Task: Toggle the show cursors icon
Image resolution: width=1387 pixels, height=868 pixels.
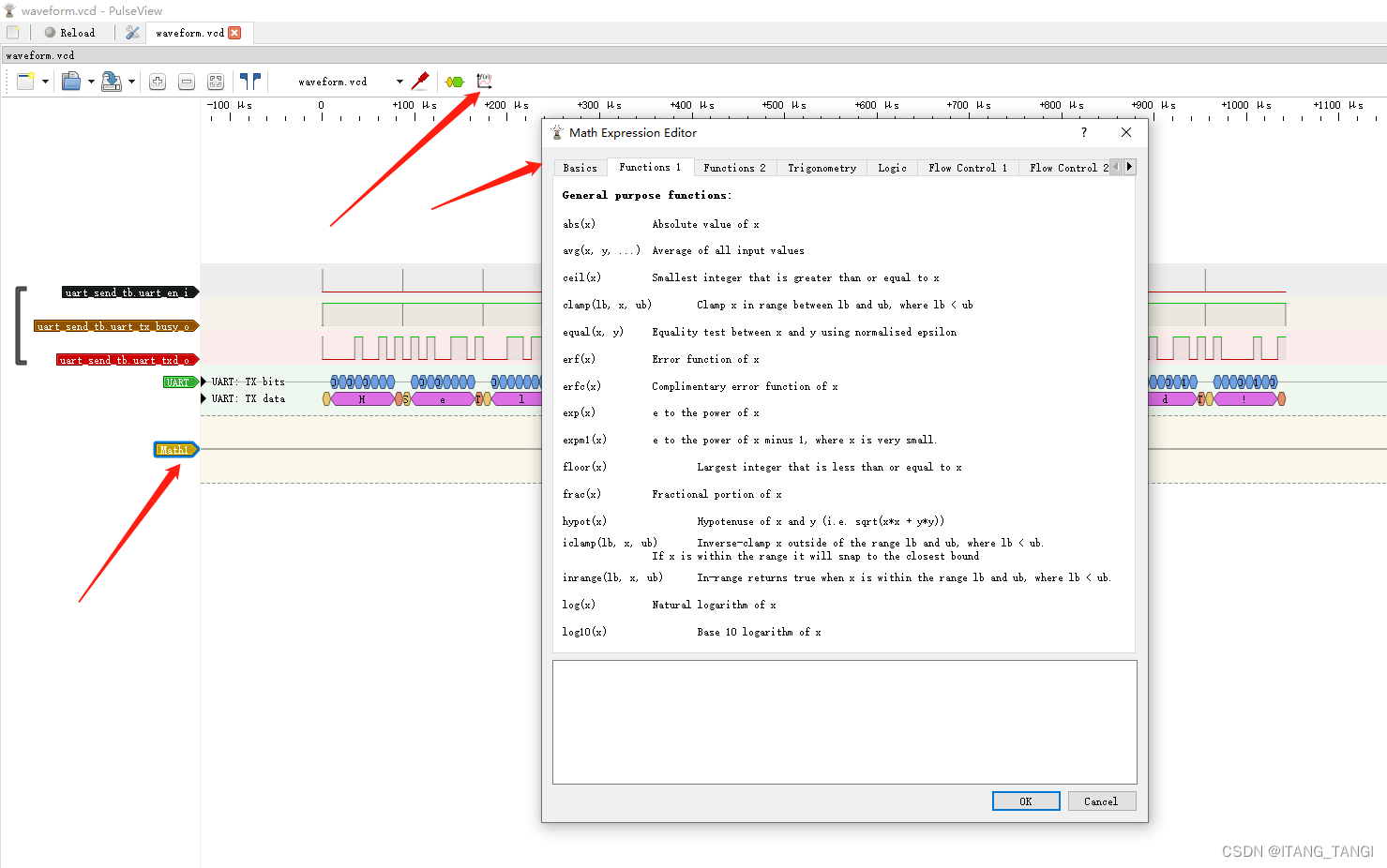Action: tap(250, 82)
